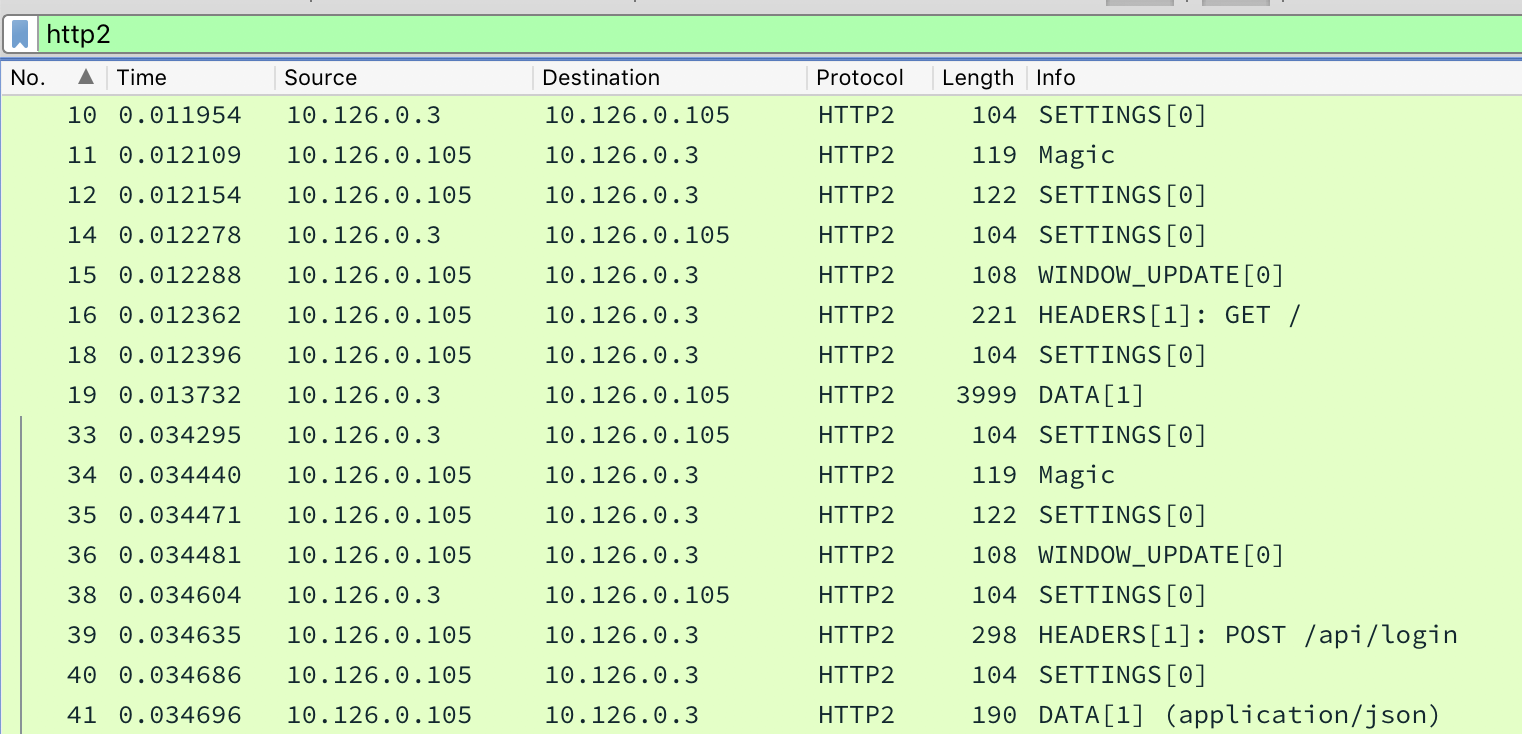The width and height of the screenshot is (1522, 734).
Task: Click length value 3999
Action: pos(986,395)
